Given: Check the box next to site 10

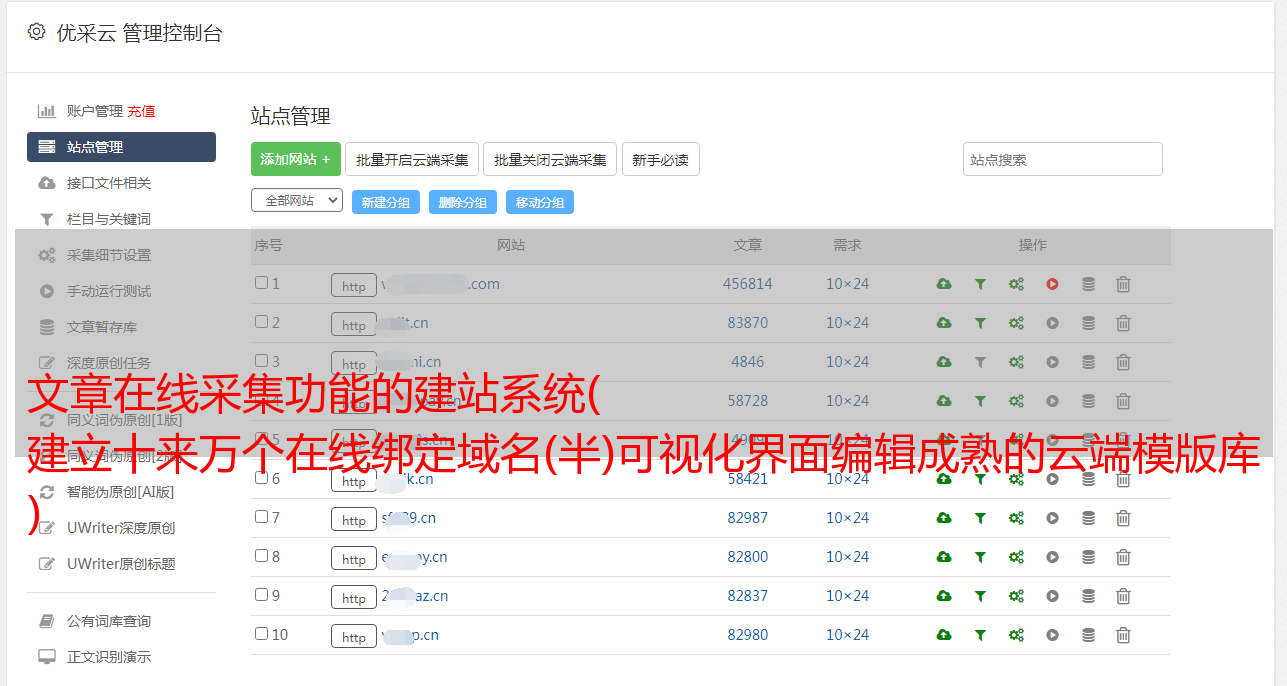Looking at the screenshot, I should [261, 634].
